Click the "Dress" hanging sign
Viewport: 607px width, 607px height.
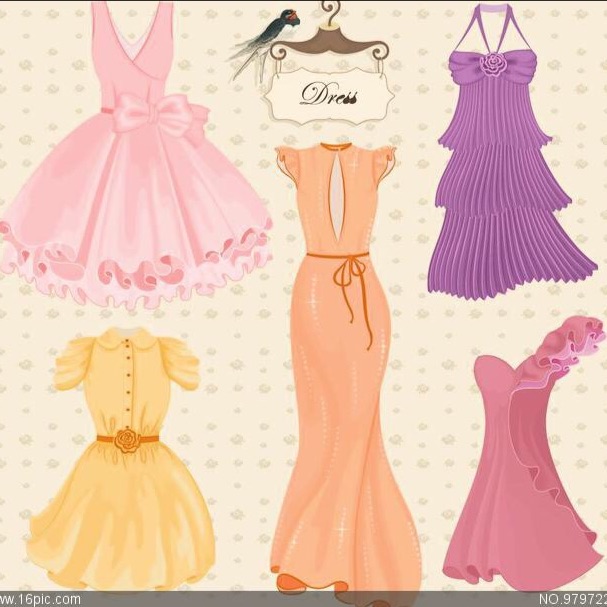[330, 93]
